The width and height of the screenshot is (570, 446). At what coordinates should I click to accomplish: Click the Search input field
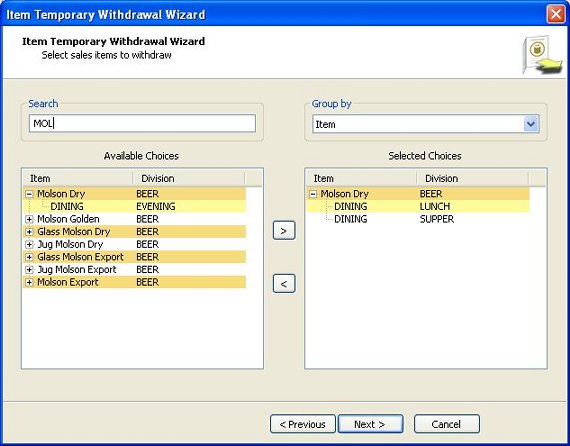point(142,123)
